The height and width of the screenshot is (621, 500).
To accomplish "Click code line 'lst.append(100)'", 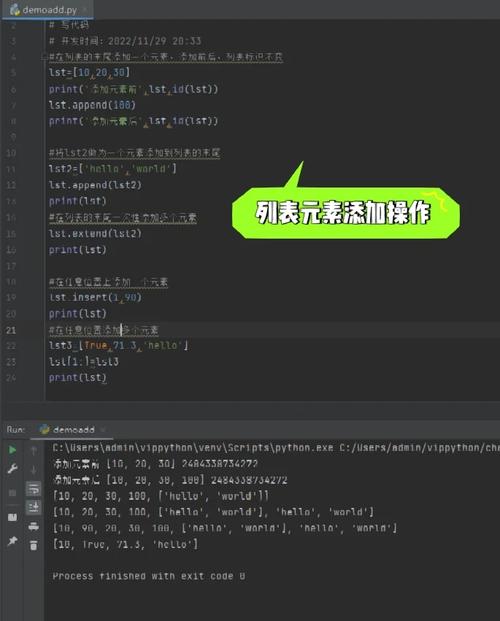I will pyautogui.click(x=92, y=105).
